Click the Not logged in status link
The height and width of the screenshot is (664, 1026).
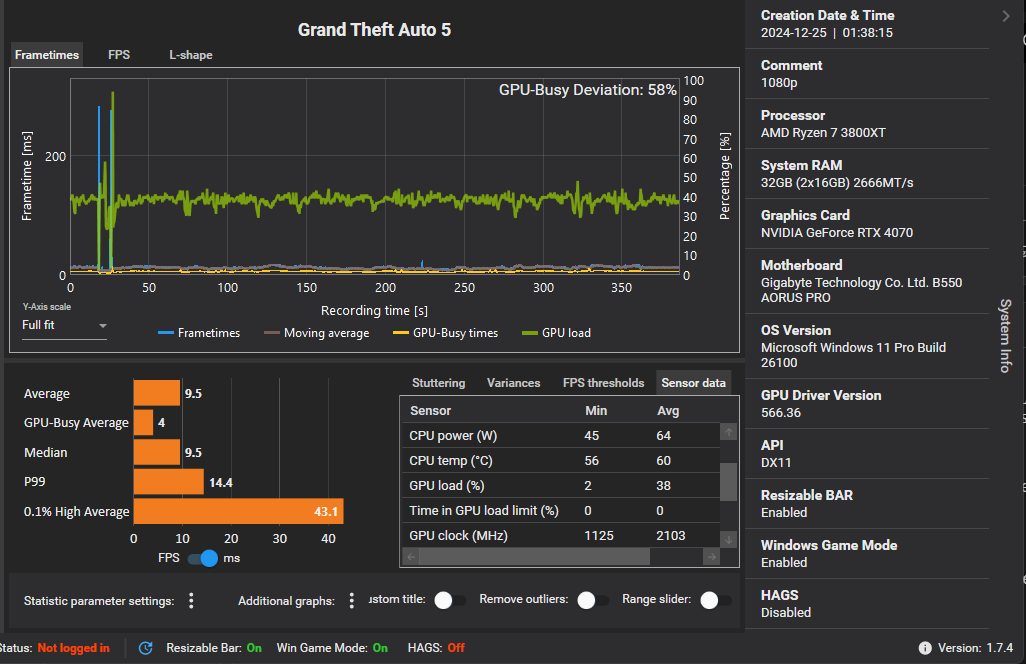[73, 648]
